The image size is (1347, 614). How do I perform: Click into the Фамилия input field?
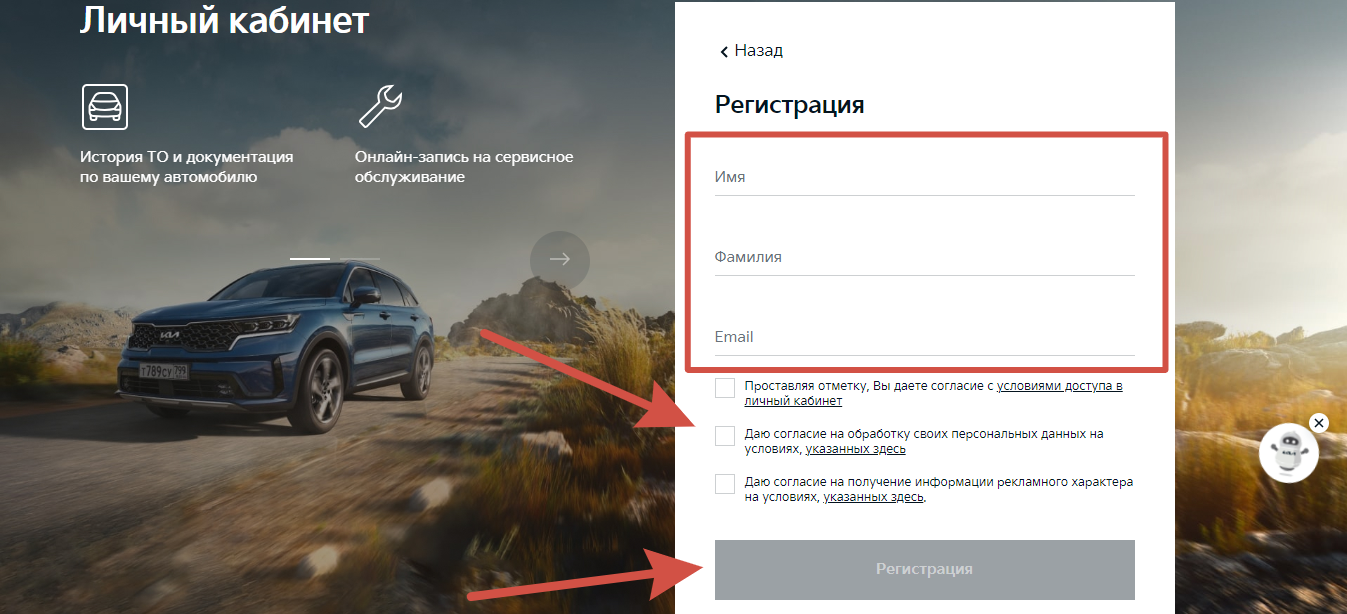point(925,257)
